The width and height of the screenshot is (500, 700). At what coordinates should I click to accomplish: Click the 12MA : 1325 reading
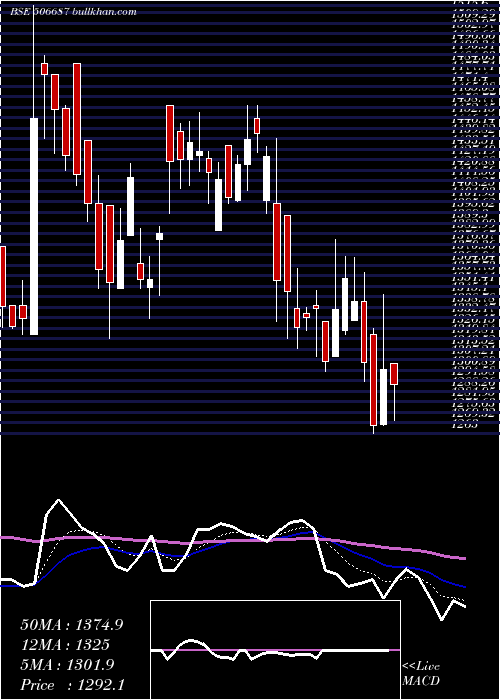65,645
